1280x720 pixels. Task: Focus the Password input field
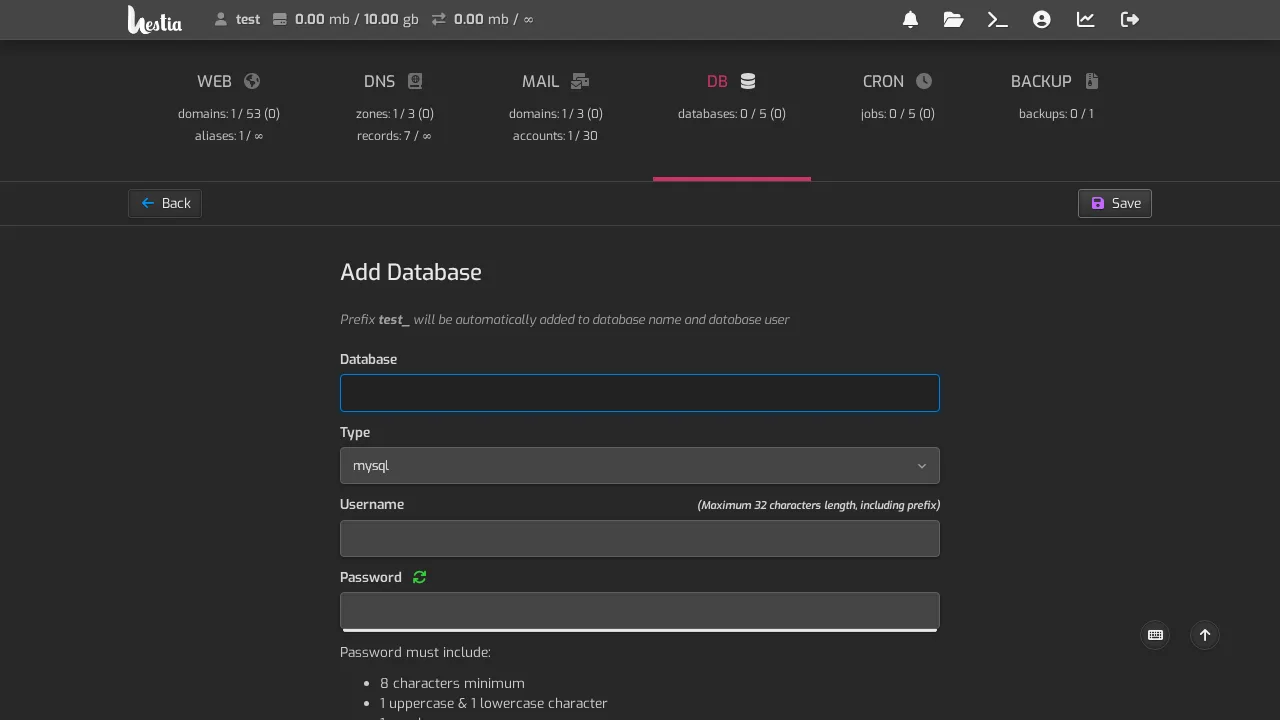(x=640, y=610)
